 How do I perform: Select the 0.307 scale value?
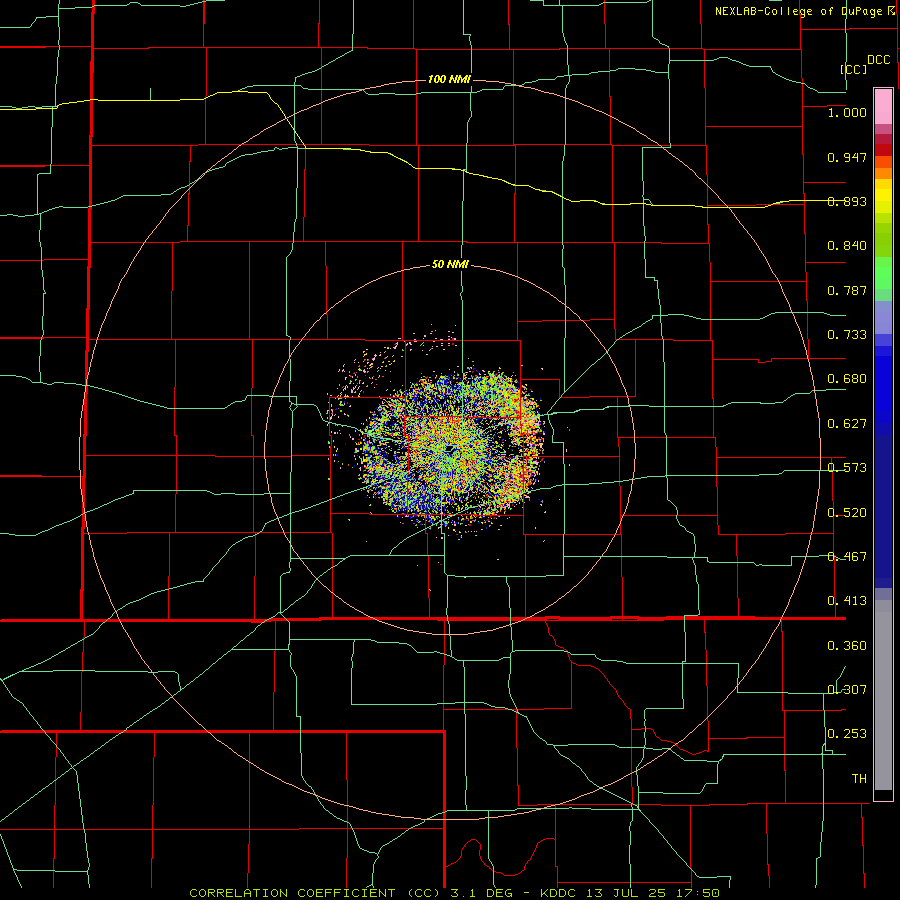[847, 690]
